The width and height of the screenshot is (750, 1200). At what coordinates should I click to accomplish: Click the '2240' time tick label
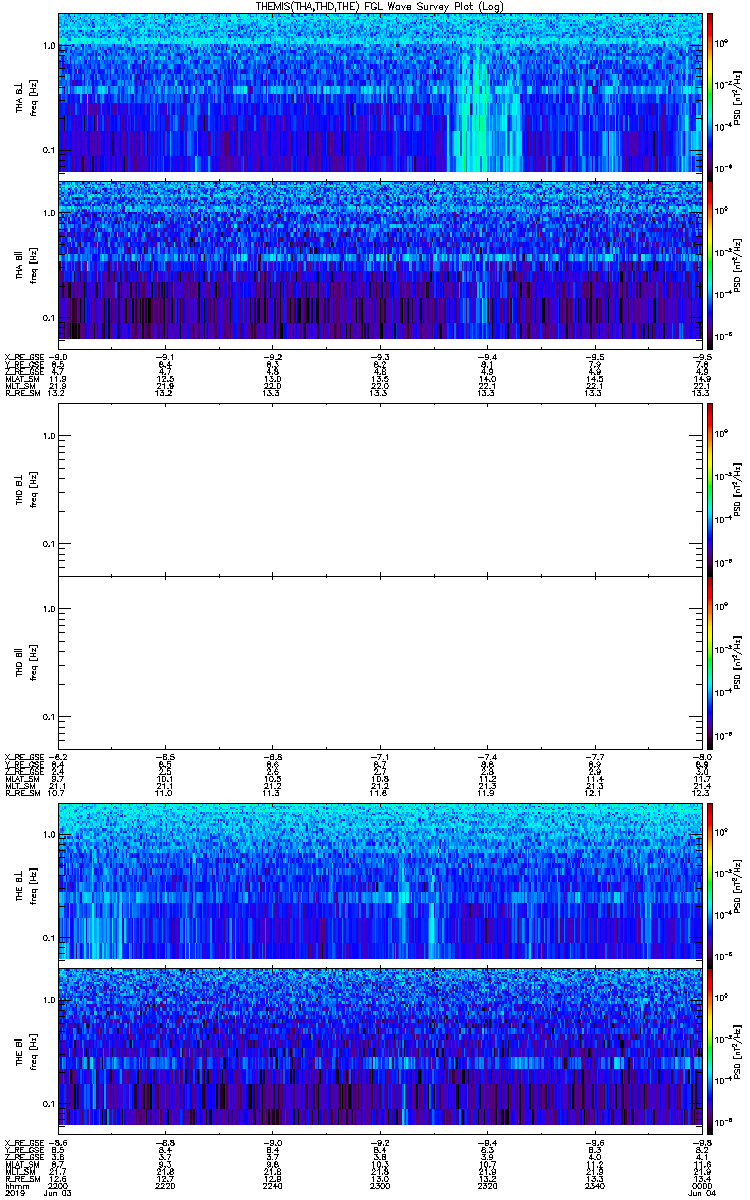coord(273,1185)
